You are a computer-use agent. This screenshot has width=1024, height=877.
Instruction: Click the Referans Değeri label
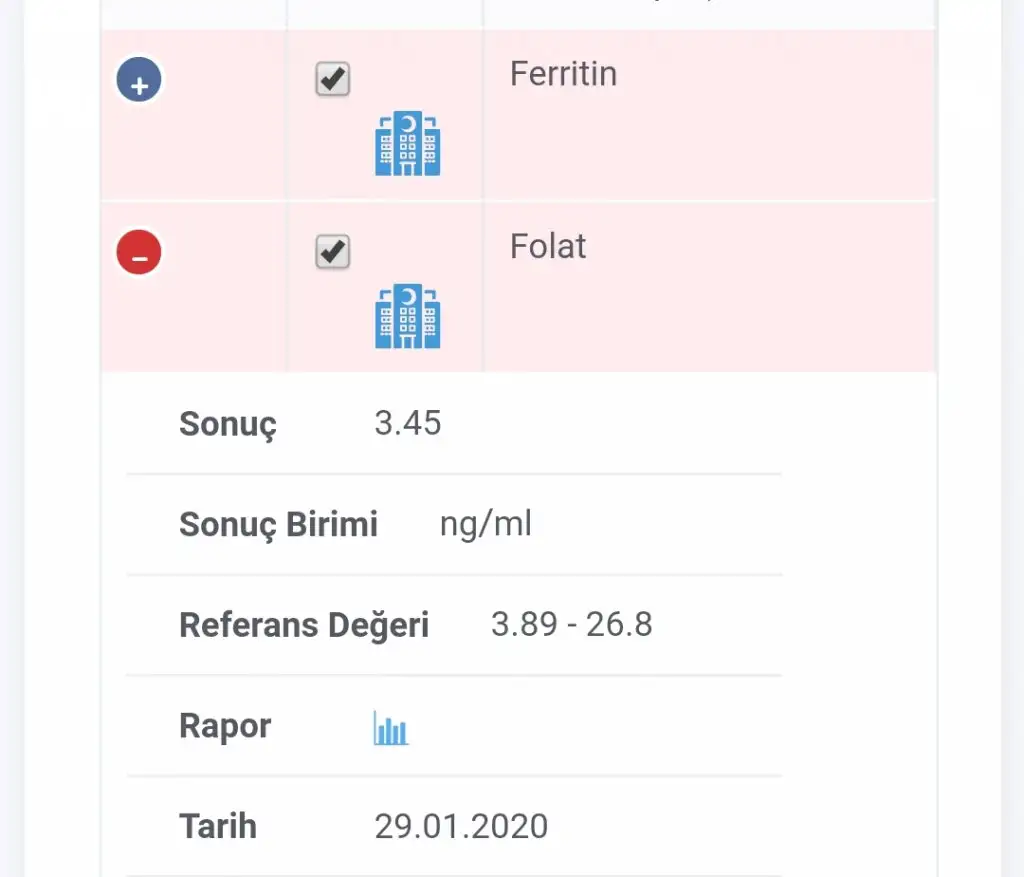pos(304,625)
